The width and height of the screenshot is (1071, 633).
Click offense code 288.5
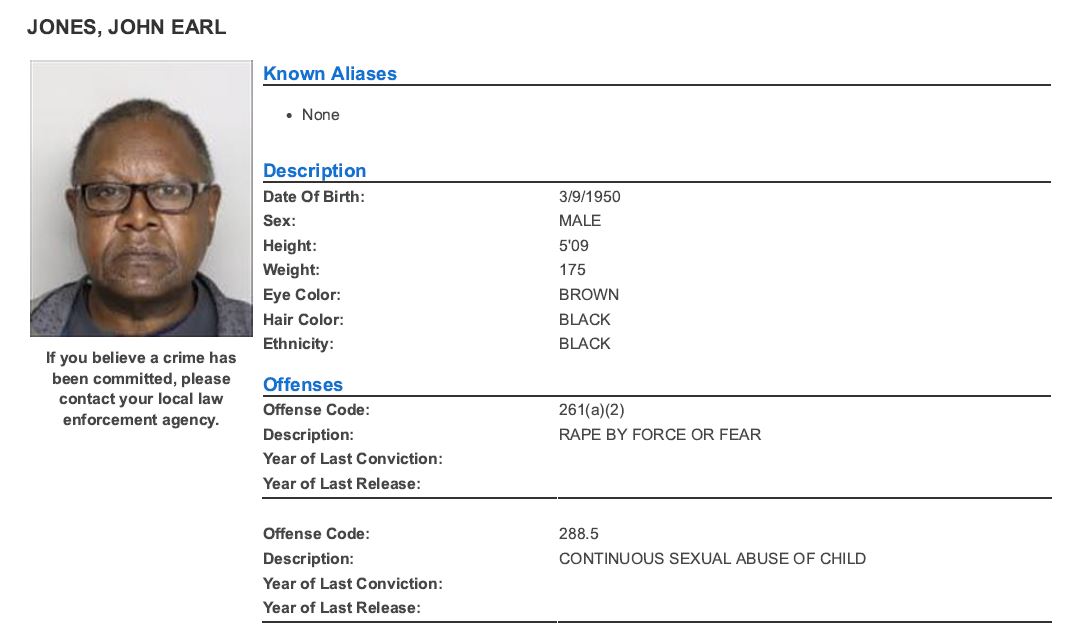point(579,534)
